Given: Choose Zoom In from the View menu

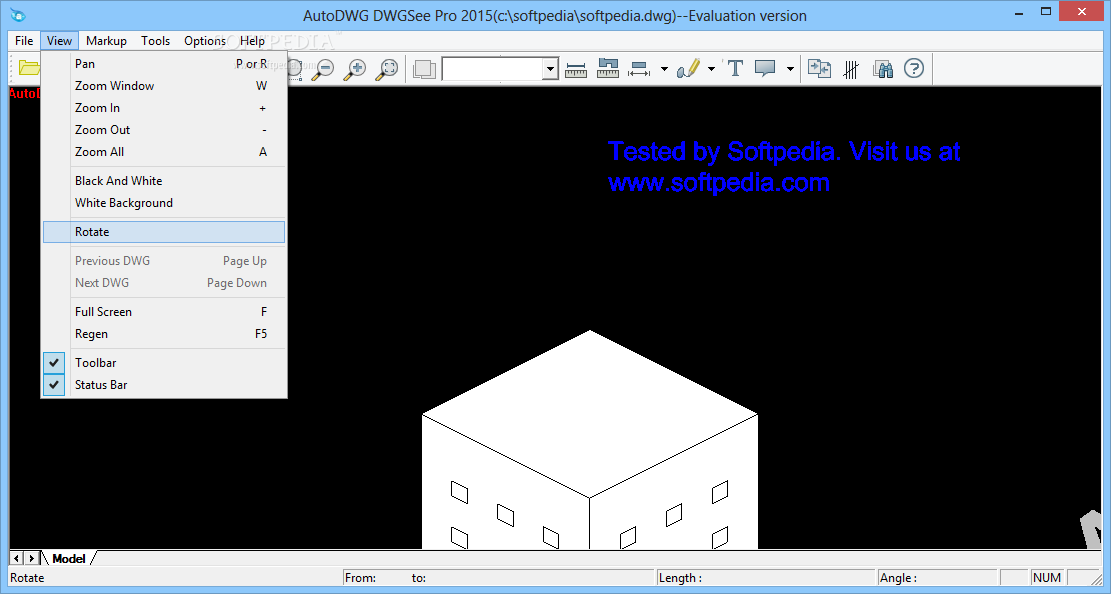Looking at the screenshot, I should [x=164, y=108].
